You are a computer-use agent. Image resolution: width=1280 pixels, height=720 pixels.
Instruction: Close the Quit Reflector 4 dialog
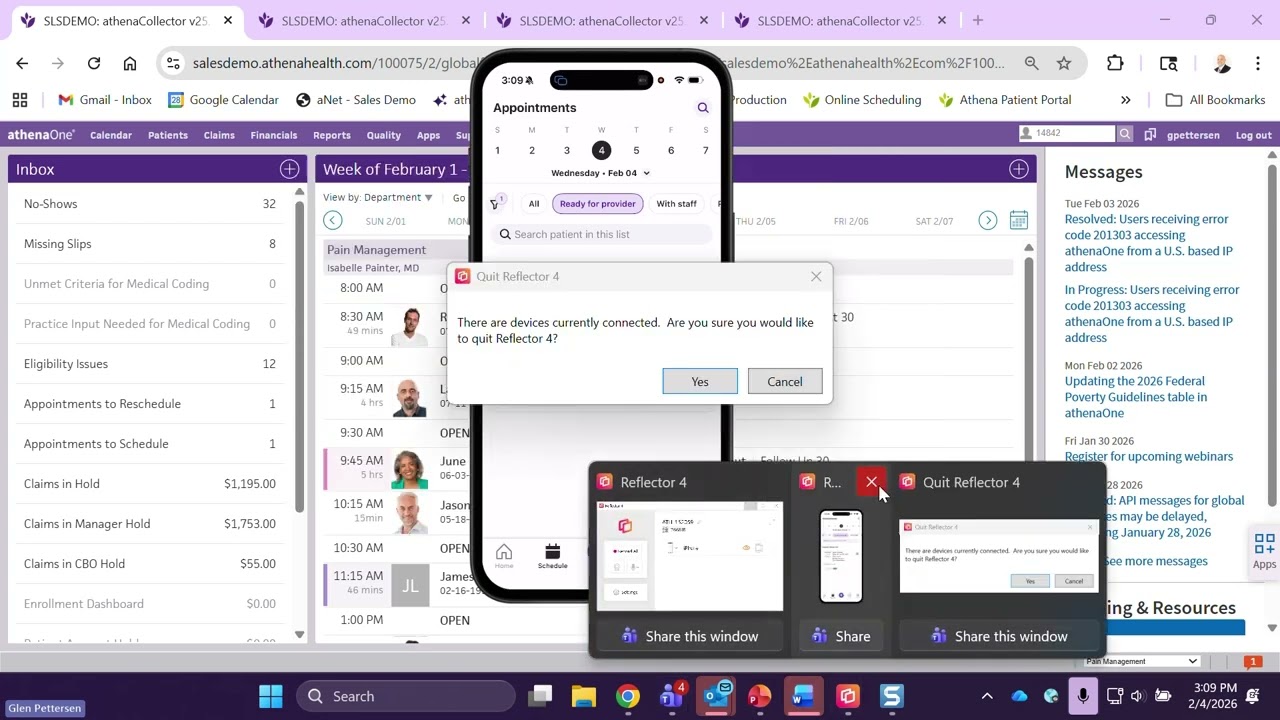pos(816,276)
